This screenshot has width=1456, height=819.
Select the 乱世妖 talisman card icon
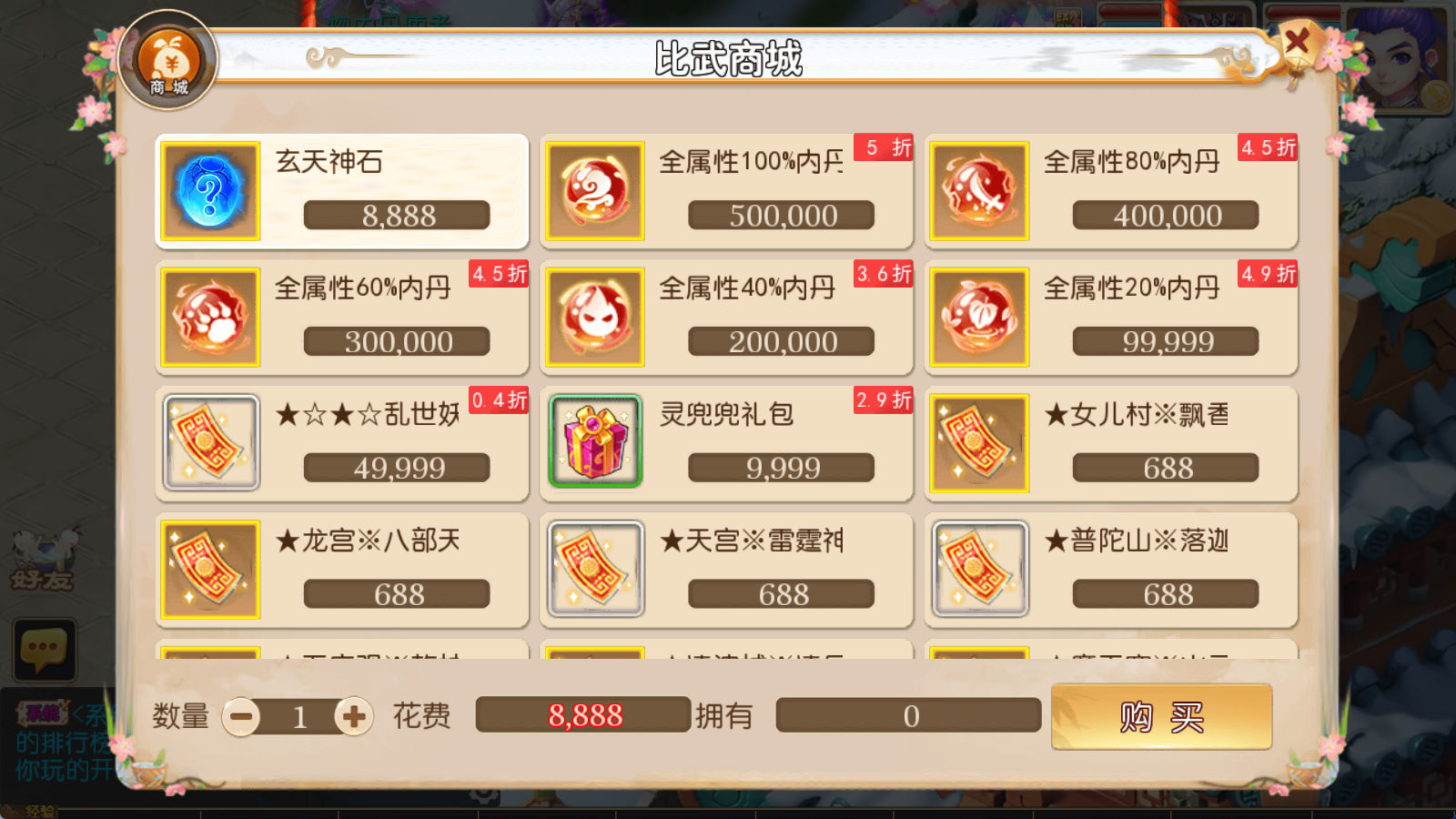tap(210, 443)
